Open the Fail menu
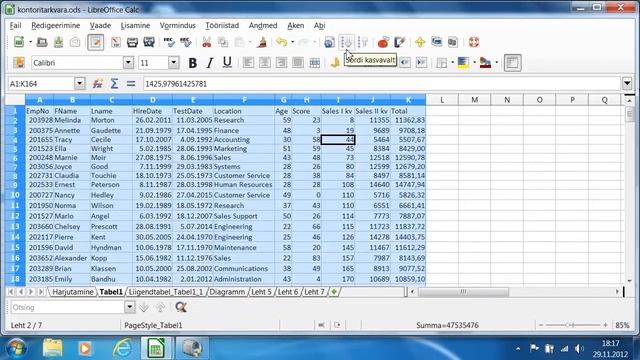The height and width of the screenshot is (360, 640). 16,25
